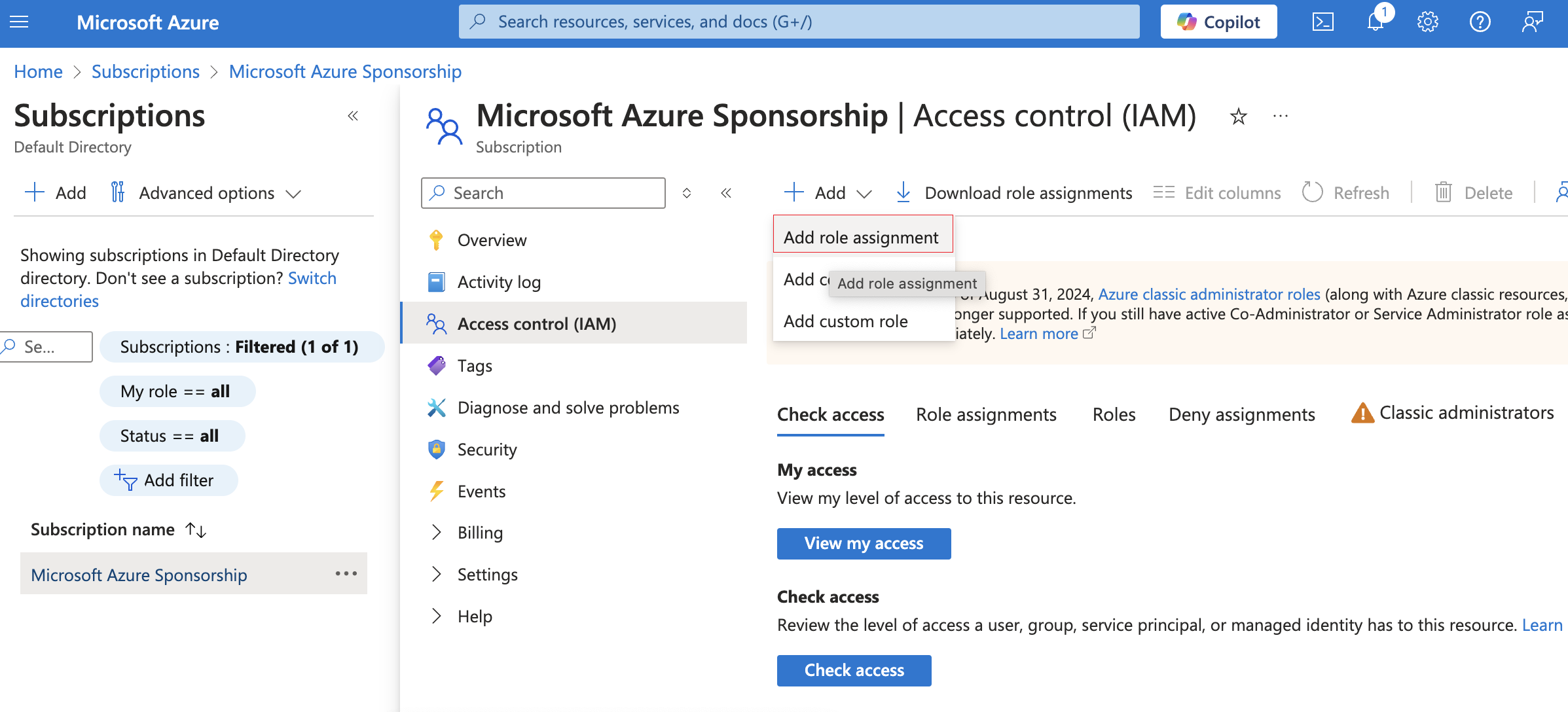Open Azure classic administrator roles link
This screenshot has height=712, width=1568.
tap(1209, 294)
